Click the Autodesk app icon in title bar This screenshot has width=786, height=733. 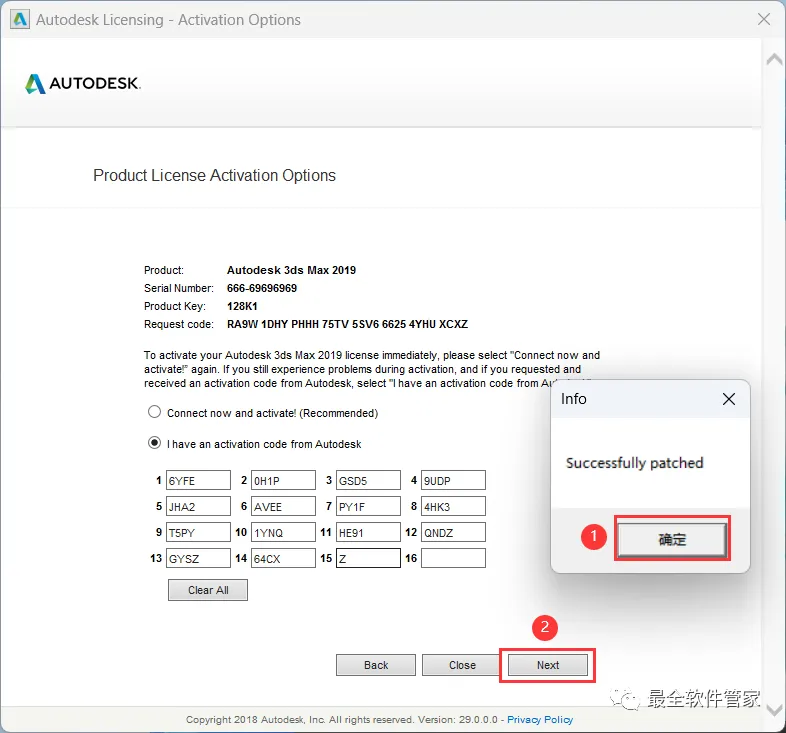coord(20,20)
